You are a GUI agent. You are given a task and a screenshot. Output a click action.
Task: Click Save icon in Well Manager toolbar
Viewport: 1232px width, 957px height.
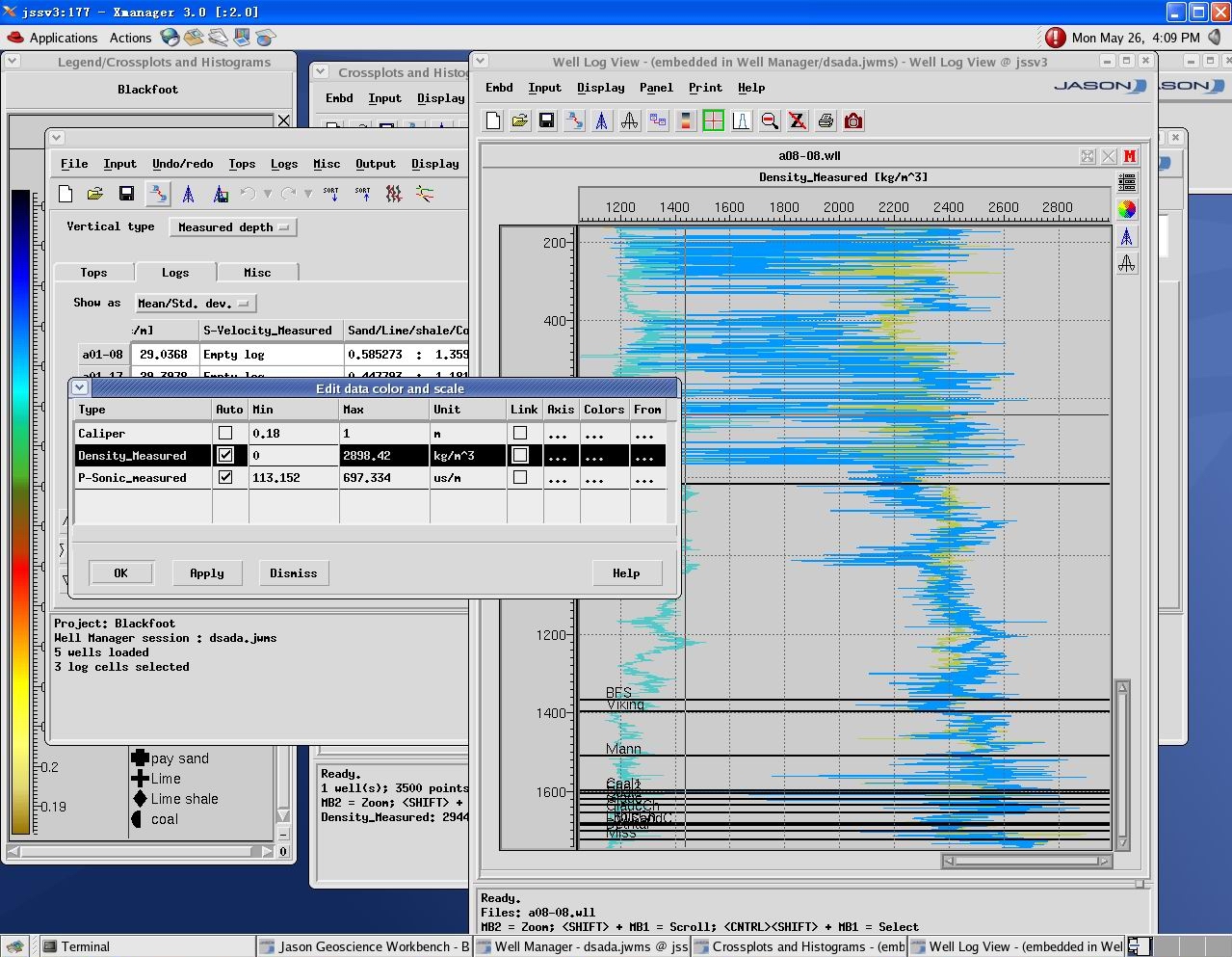coord(126,194)
